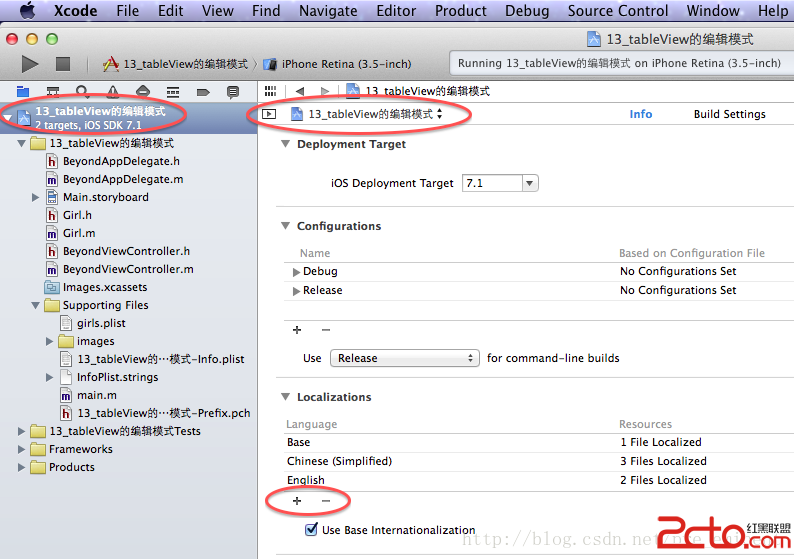Collapse the Deployment Target section
Image resolution: width=794 pixels, height=559 pixels.
[x=286, y=144]
